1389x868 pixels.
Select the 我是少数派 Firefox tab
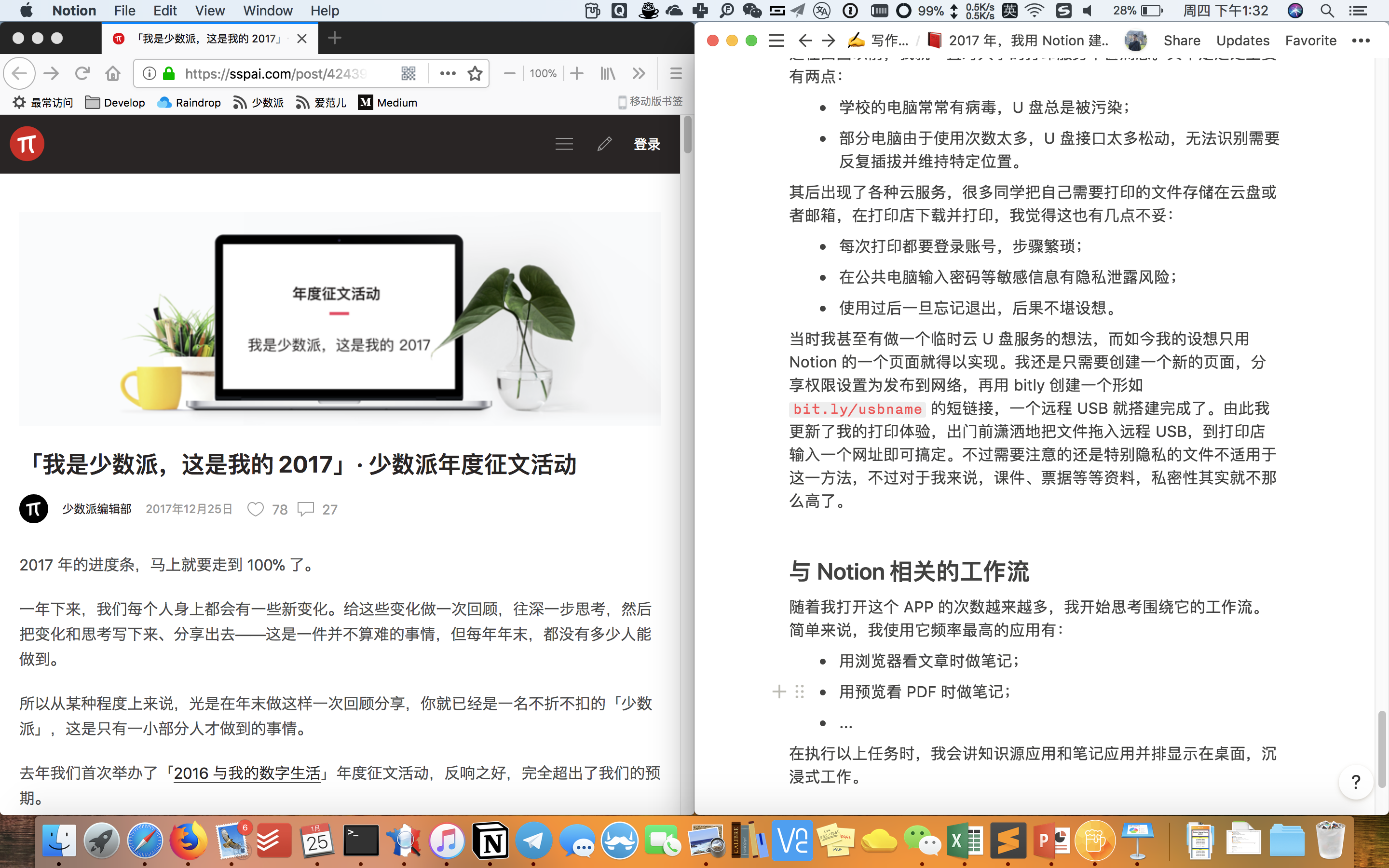pos(210,39)
